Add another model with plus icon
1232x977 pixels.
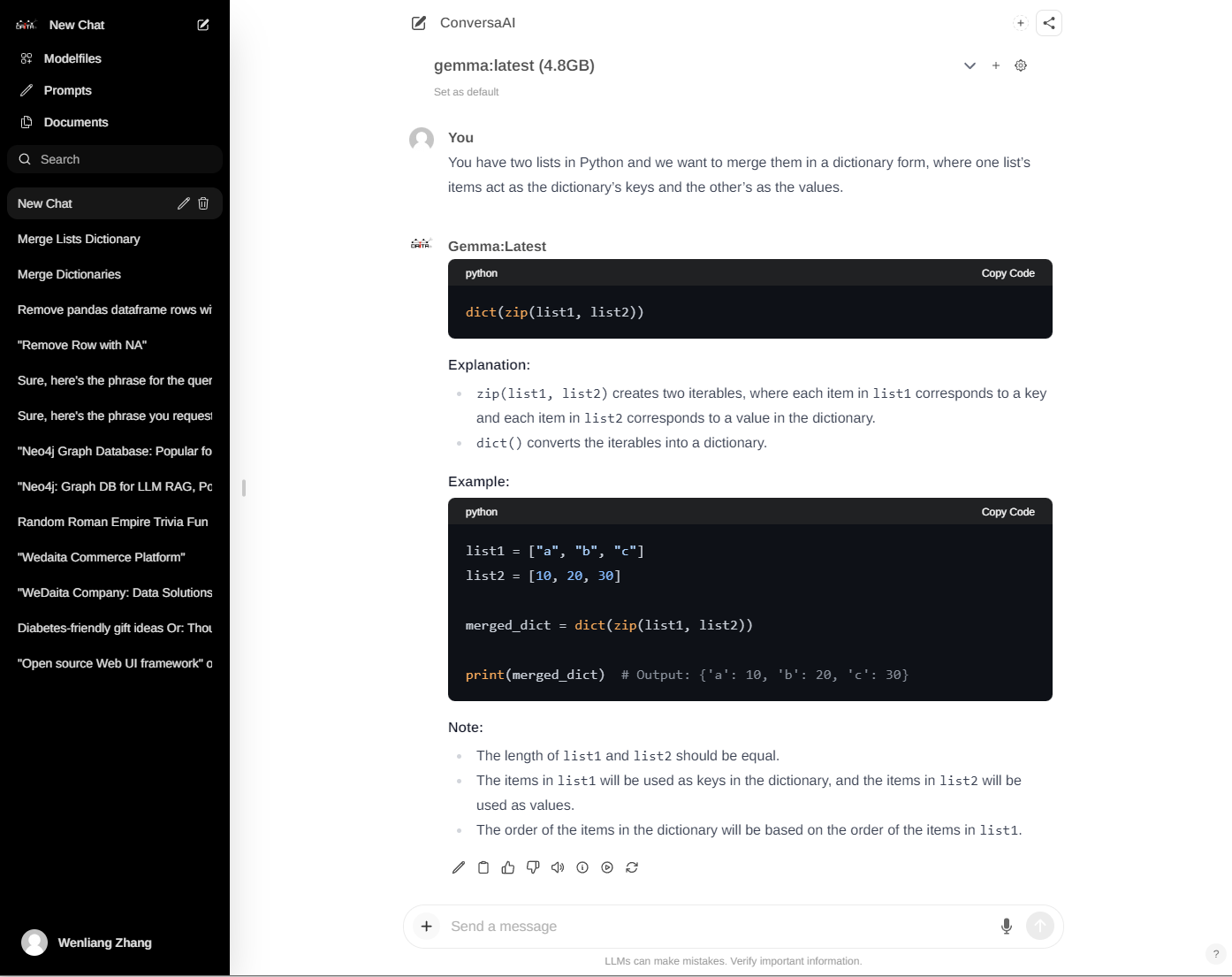pos(996,65)
